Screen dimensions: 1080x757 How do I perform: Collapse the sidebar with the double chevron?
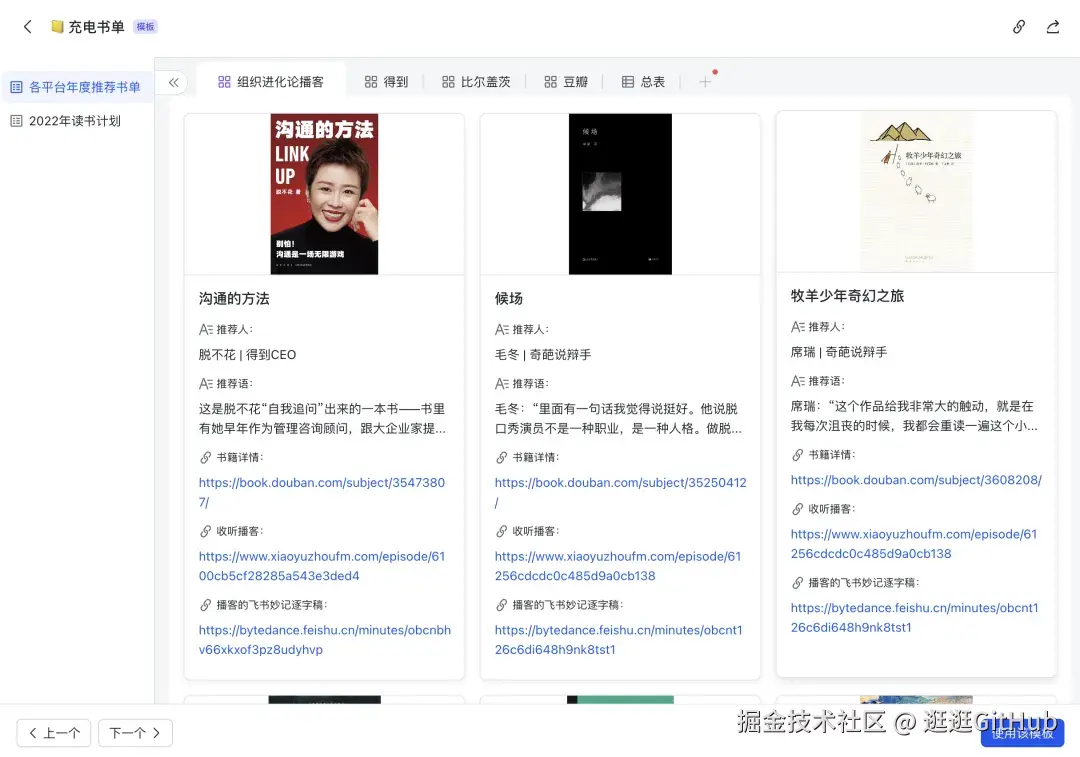(172, 83)
